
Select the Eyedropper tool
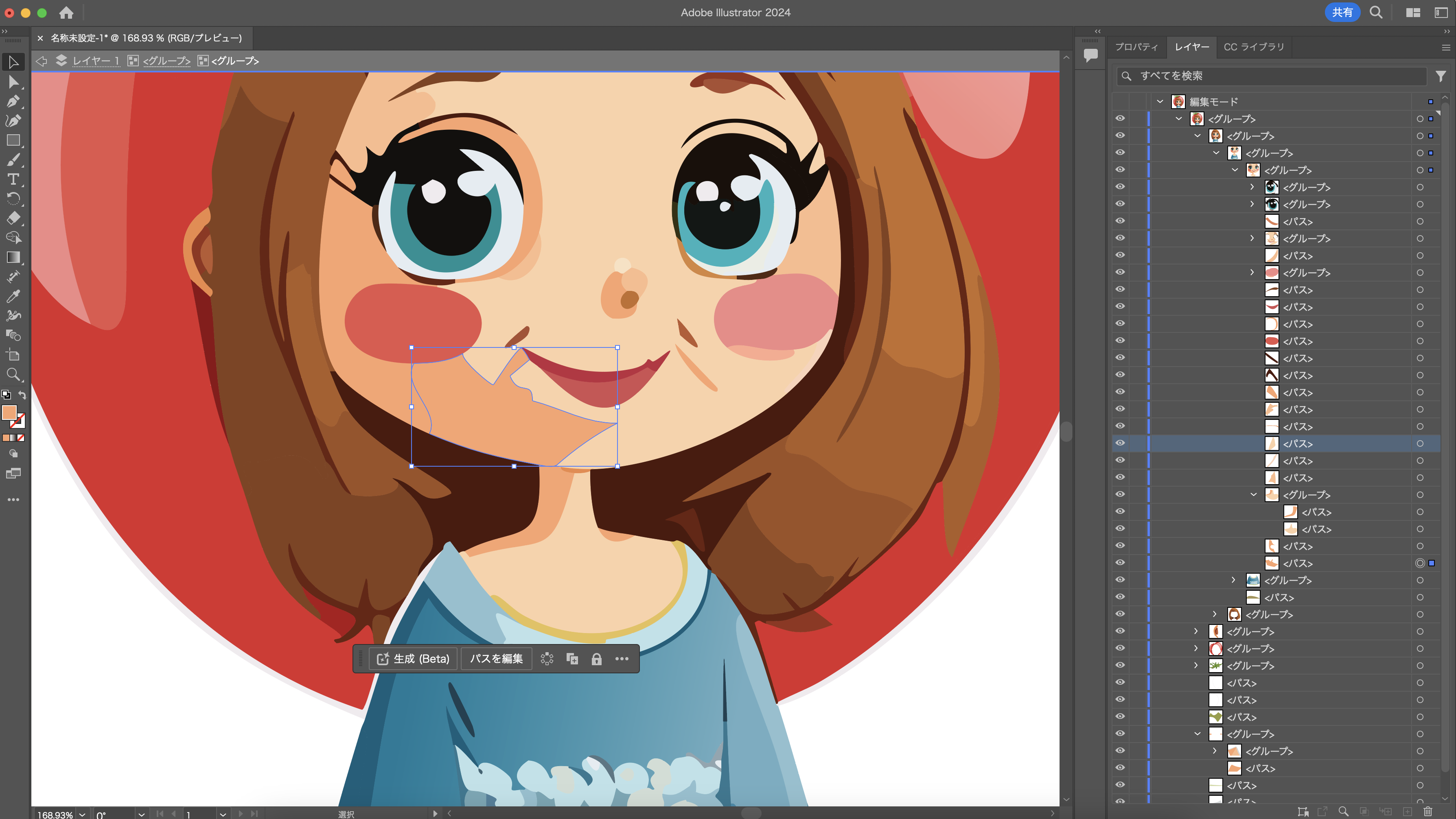13,296
